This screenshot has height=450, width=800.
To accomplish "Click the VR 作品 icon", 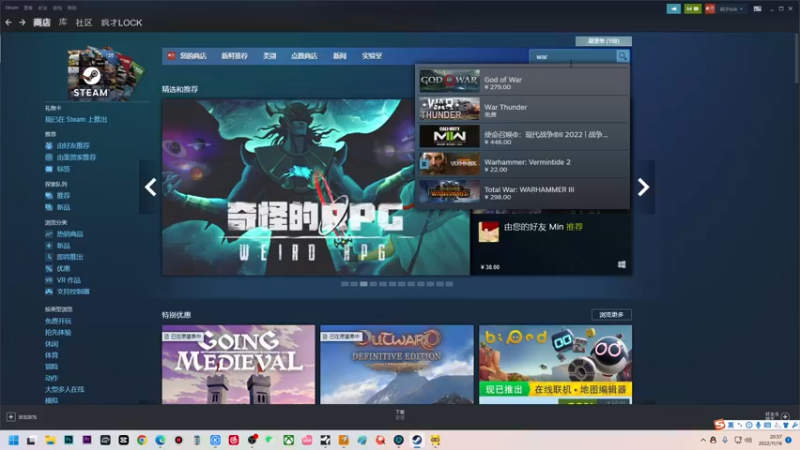I will 49,280.
